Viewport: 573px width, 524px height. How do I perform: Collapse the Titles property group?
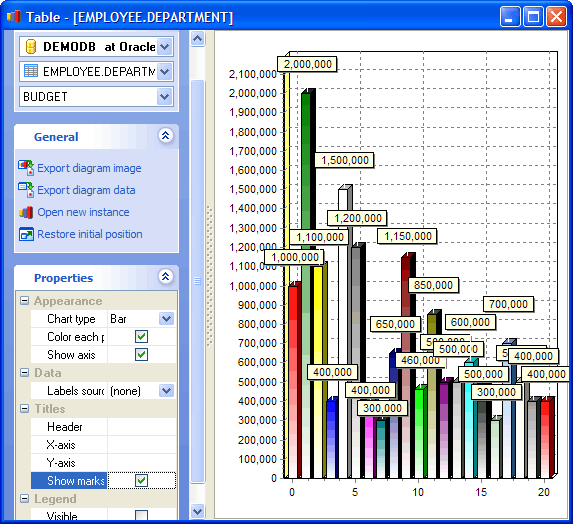[x=24, y=408]
